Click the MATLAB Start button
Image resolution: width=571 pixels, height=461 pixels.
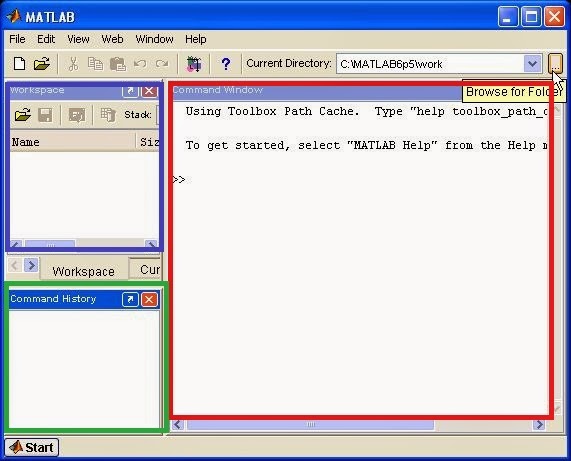point(32,447)
